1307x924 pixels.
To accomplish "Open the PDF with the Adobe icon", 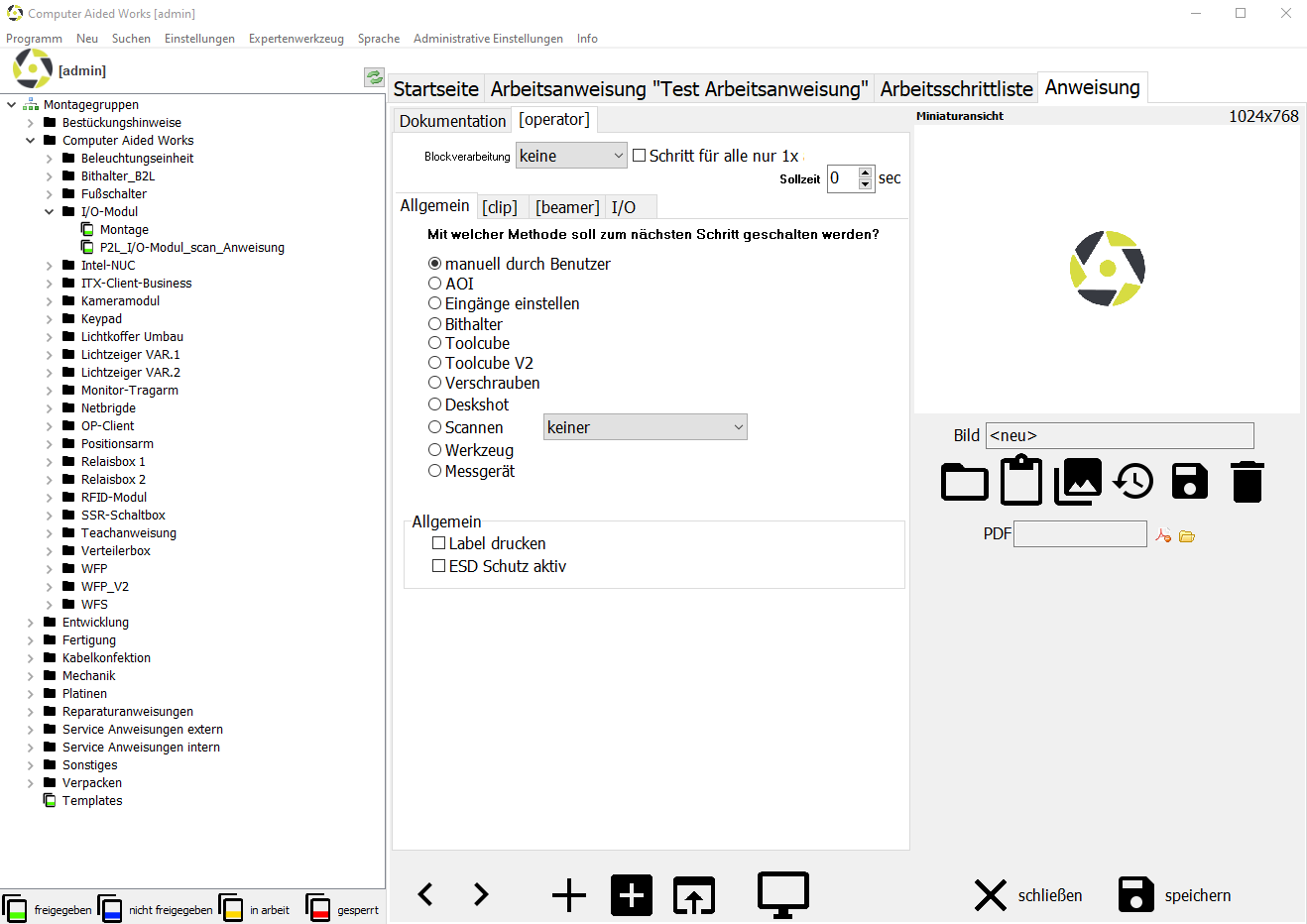I will pos(1163,535).
